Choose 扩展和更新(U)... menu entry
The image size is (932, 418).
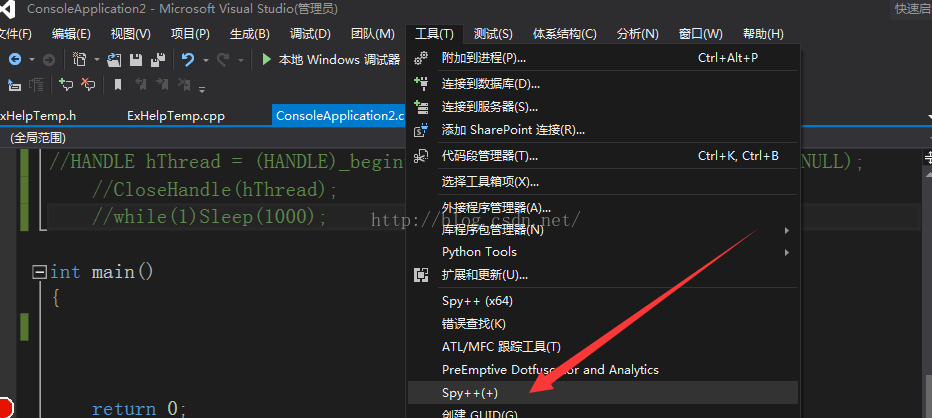(603, 275)
